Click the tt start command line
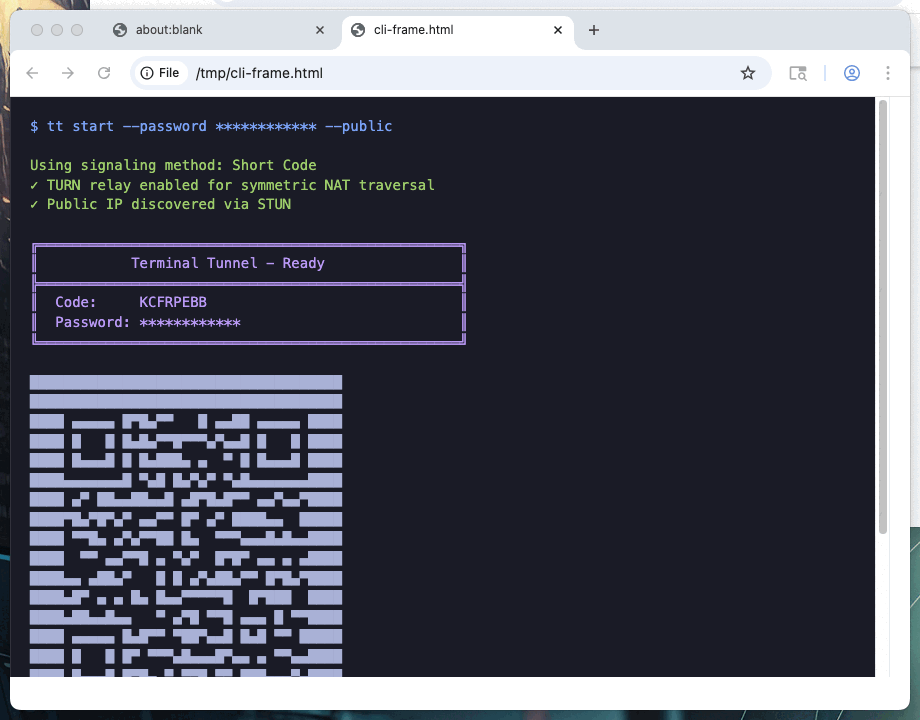The height and width of the screenshot is (720, 920). tap(211, 126)
